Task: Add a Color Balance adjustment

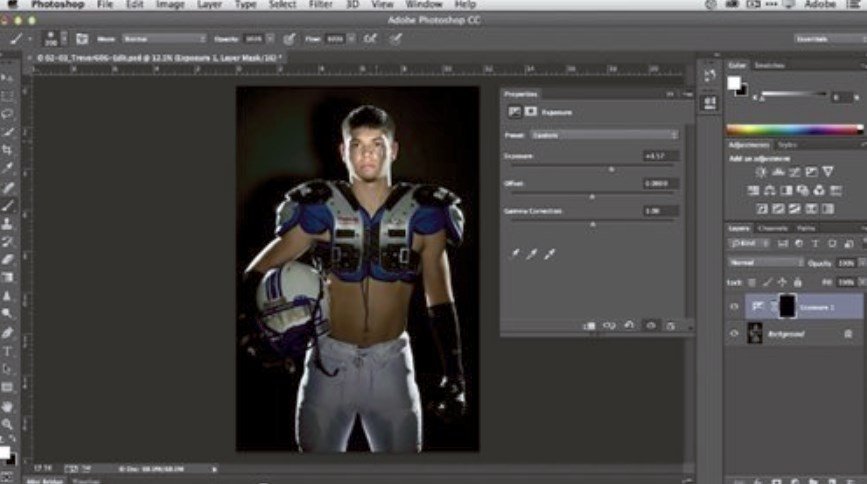Action: coord(770,191)
